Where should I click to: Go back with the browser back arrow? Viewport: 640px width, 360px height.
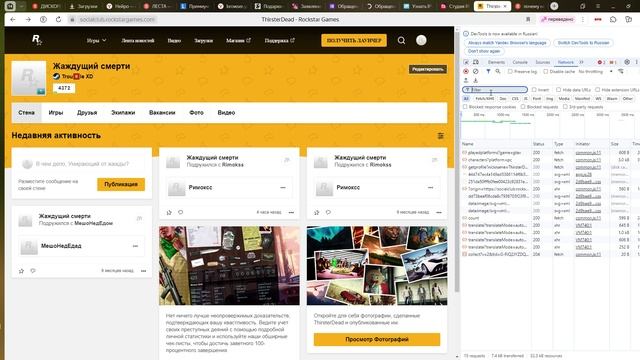click(13, 20)
